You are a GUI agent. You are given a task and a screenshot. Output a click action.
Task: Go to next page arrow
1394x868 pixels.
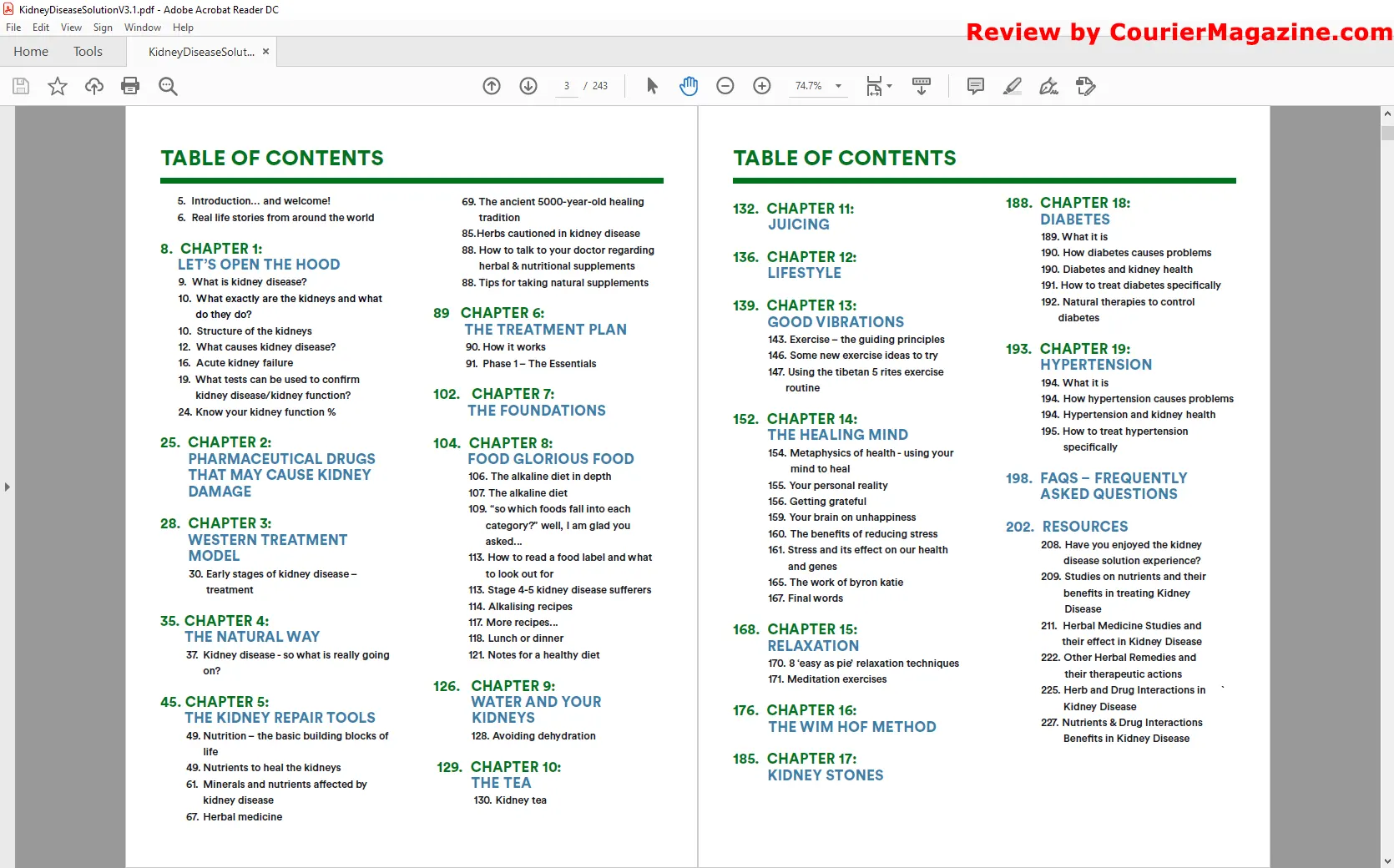point(528,86)
